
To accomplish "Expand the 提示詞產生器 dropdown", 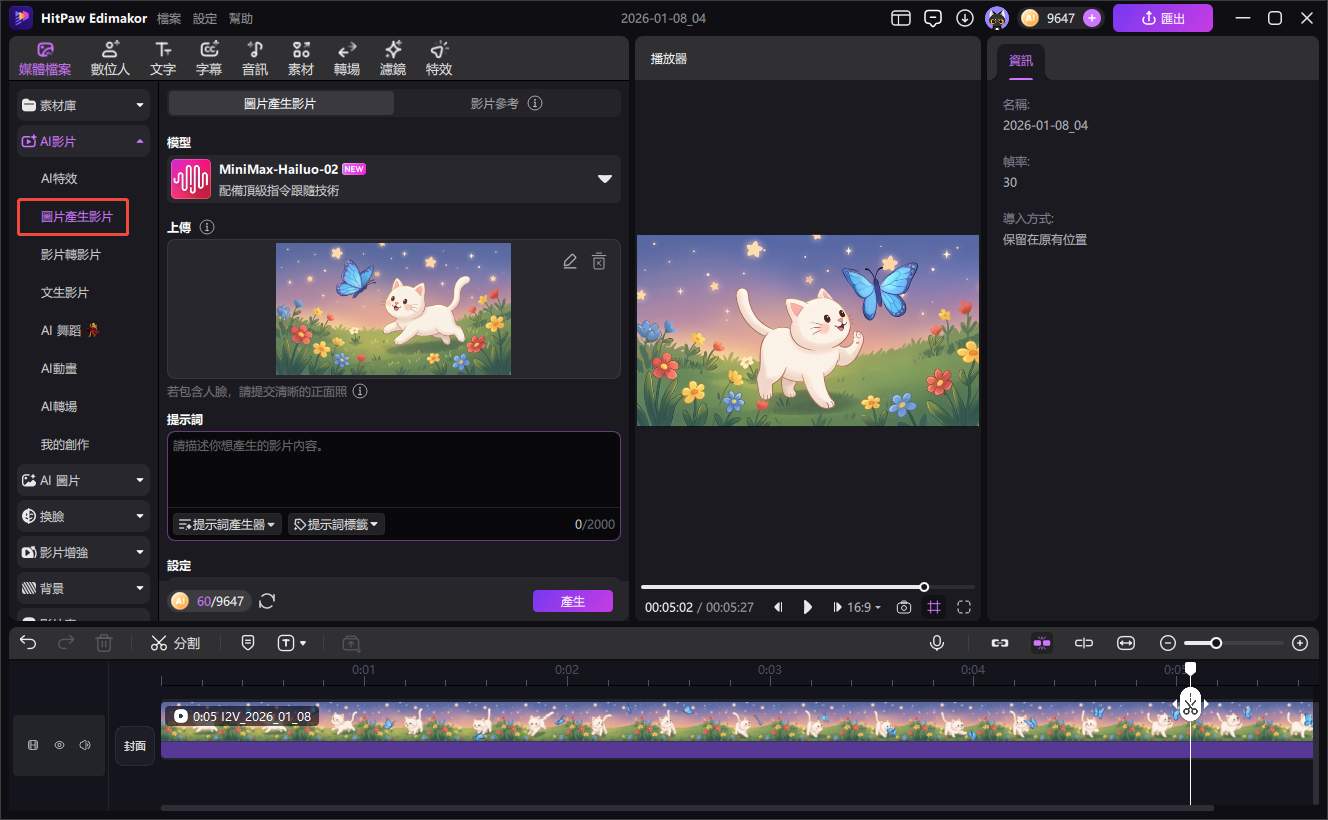I will pyautogui.click(x=227, y=524).
